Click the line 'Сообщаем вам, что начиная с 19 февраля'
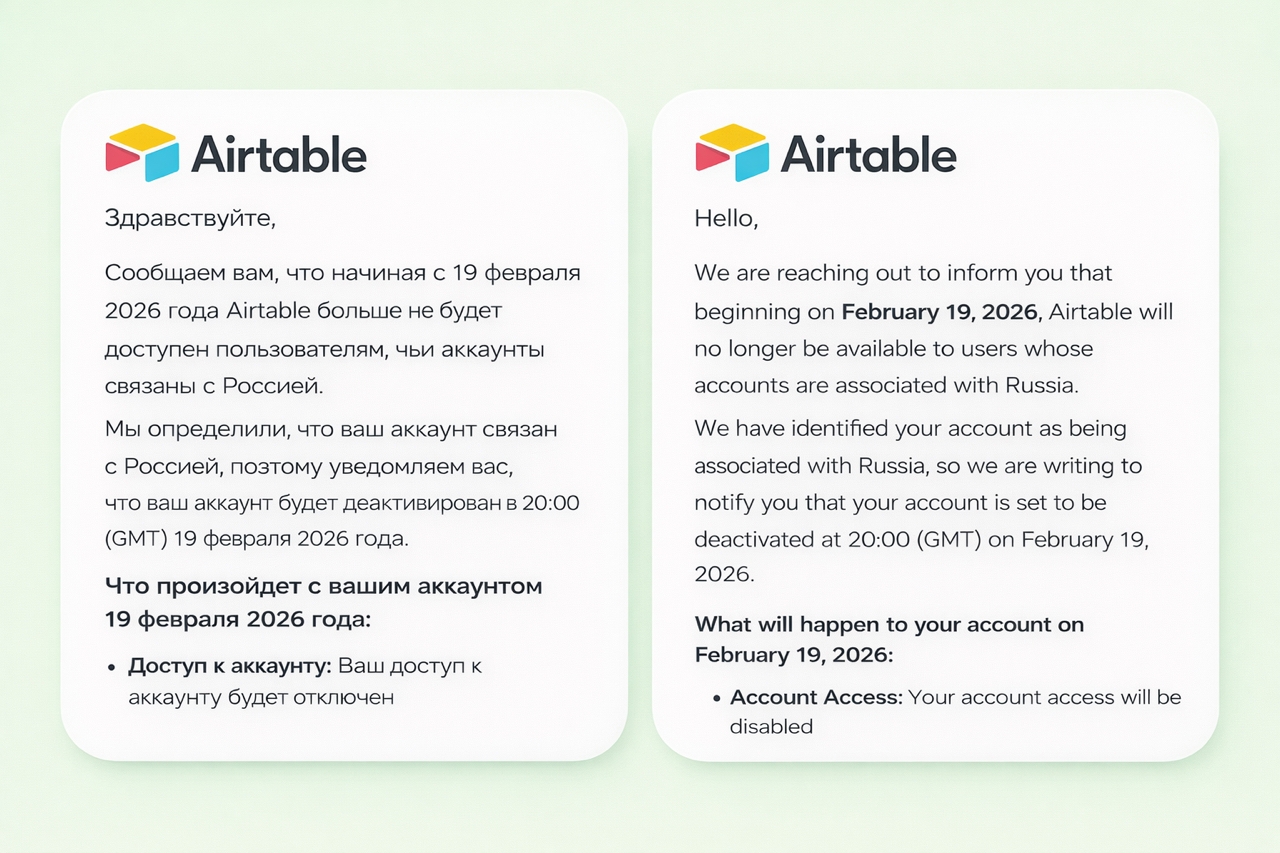The width and height of the screenshot is (1280, 853). tap(342, 273)
